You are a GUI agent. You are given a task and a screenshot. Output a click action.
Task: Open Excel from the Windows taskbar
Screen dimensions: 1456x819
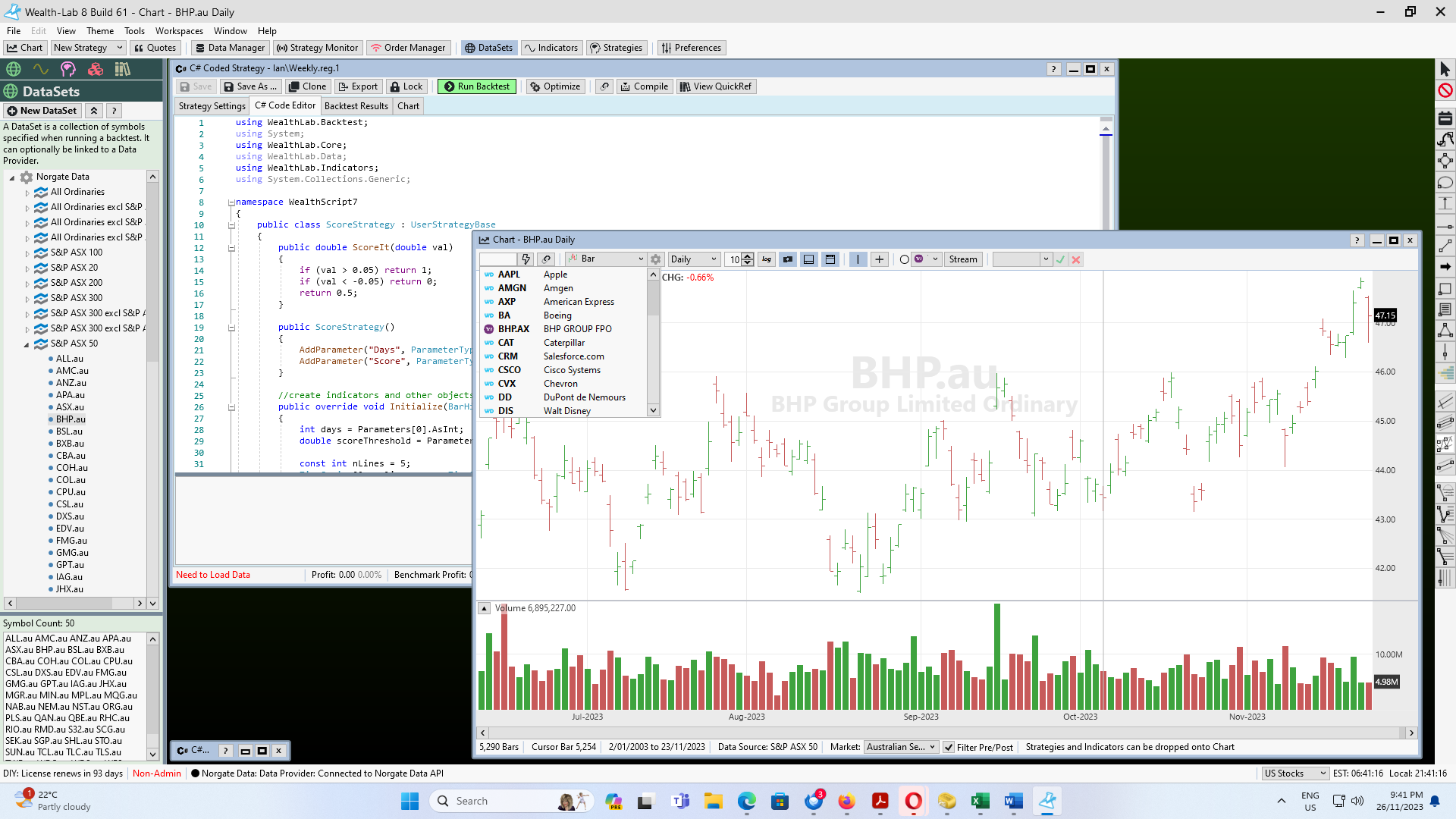click(x=980, y=802)
